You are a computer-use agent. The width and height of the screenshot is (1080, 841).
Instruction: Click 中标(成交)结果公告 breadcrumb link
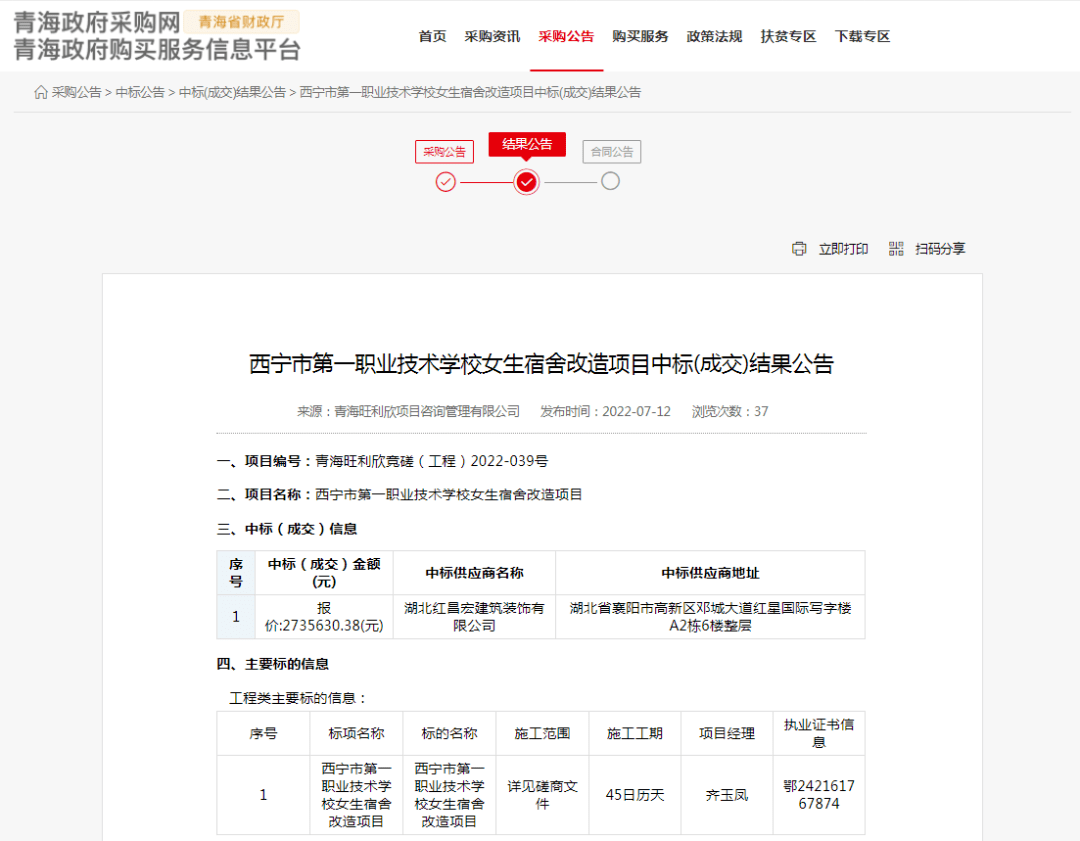click(x=232, y=92)
